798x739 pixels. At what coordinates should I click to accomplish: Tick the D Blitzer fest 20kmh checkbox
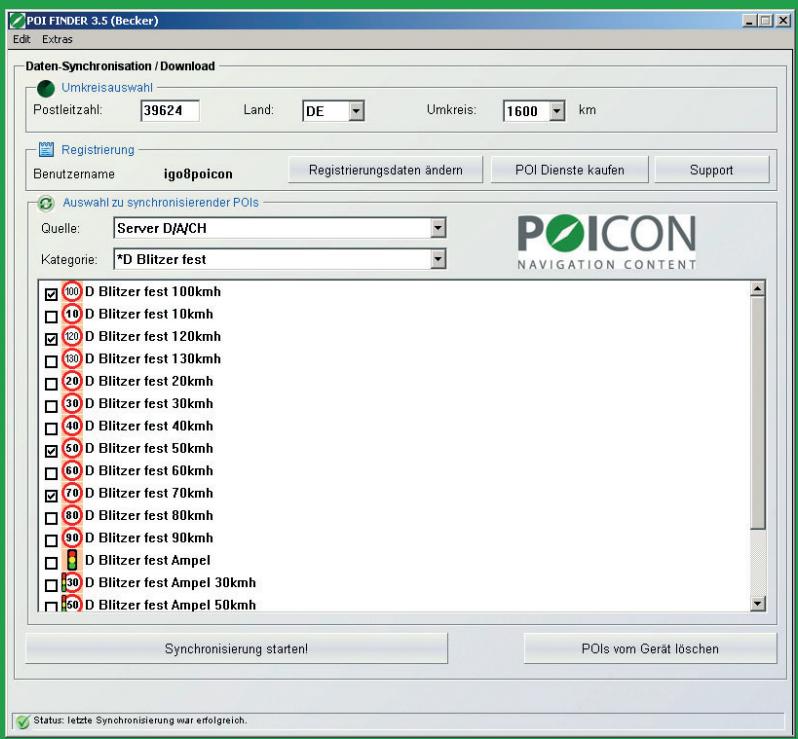pyautogui.click(x=51, y=384)
